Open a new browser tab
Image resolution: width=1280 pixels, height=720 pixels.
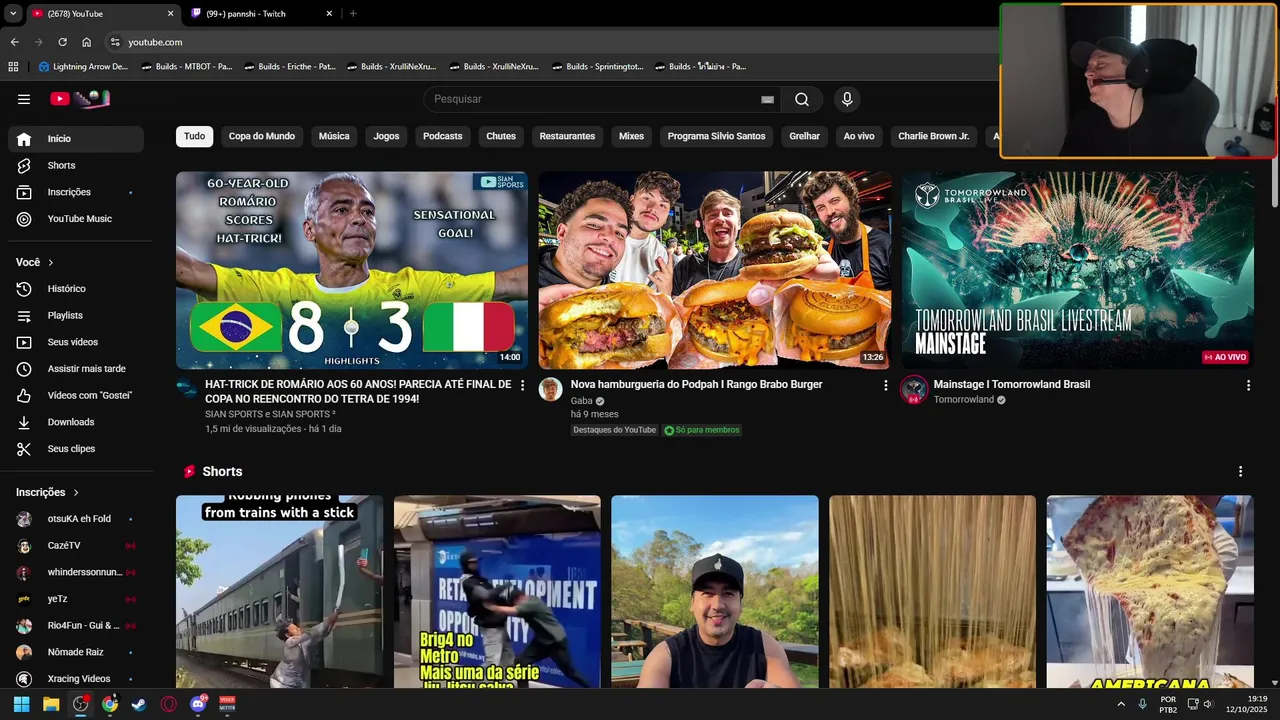pyautogui.click(x=353, y=14)
